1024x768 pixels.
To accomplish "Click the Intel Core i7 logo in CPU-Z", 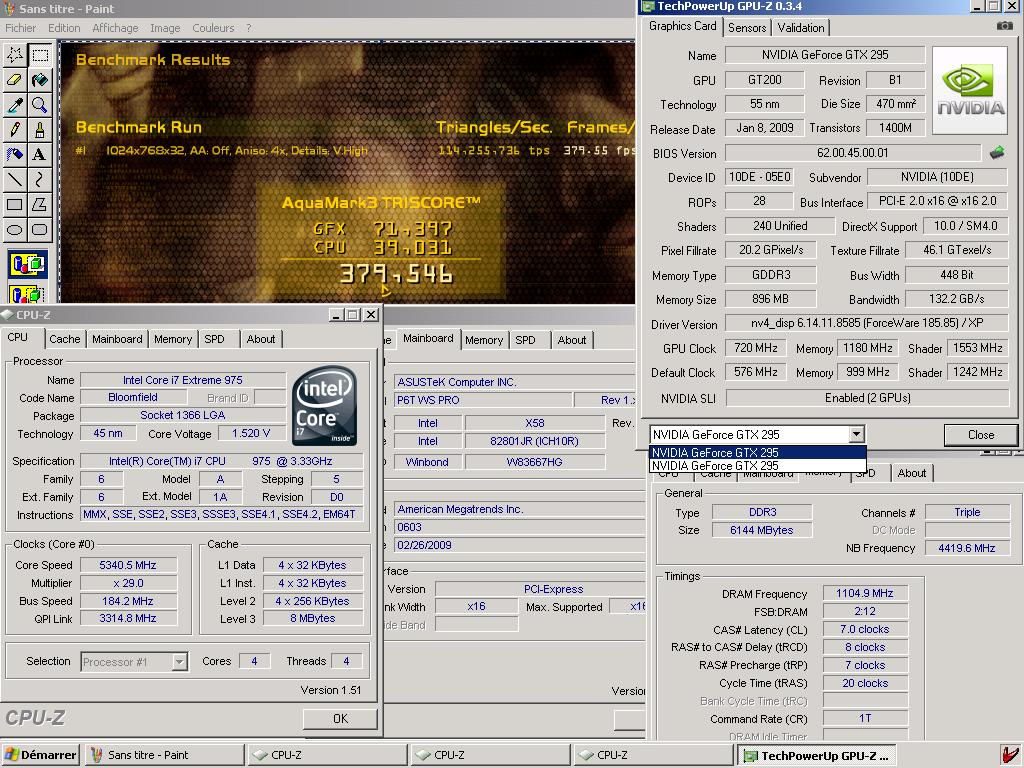I will click(x=325, y=406).
